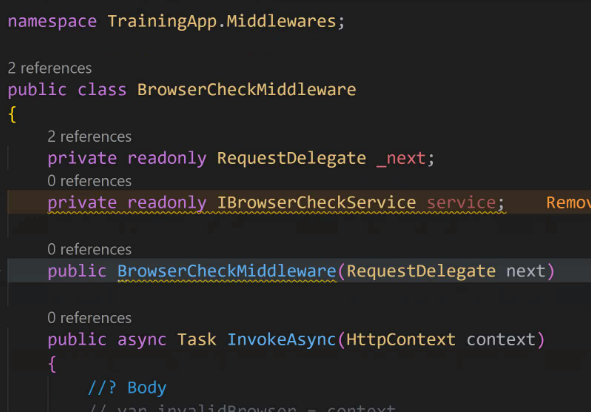Click the context parameter name

[501, 340]
